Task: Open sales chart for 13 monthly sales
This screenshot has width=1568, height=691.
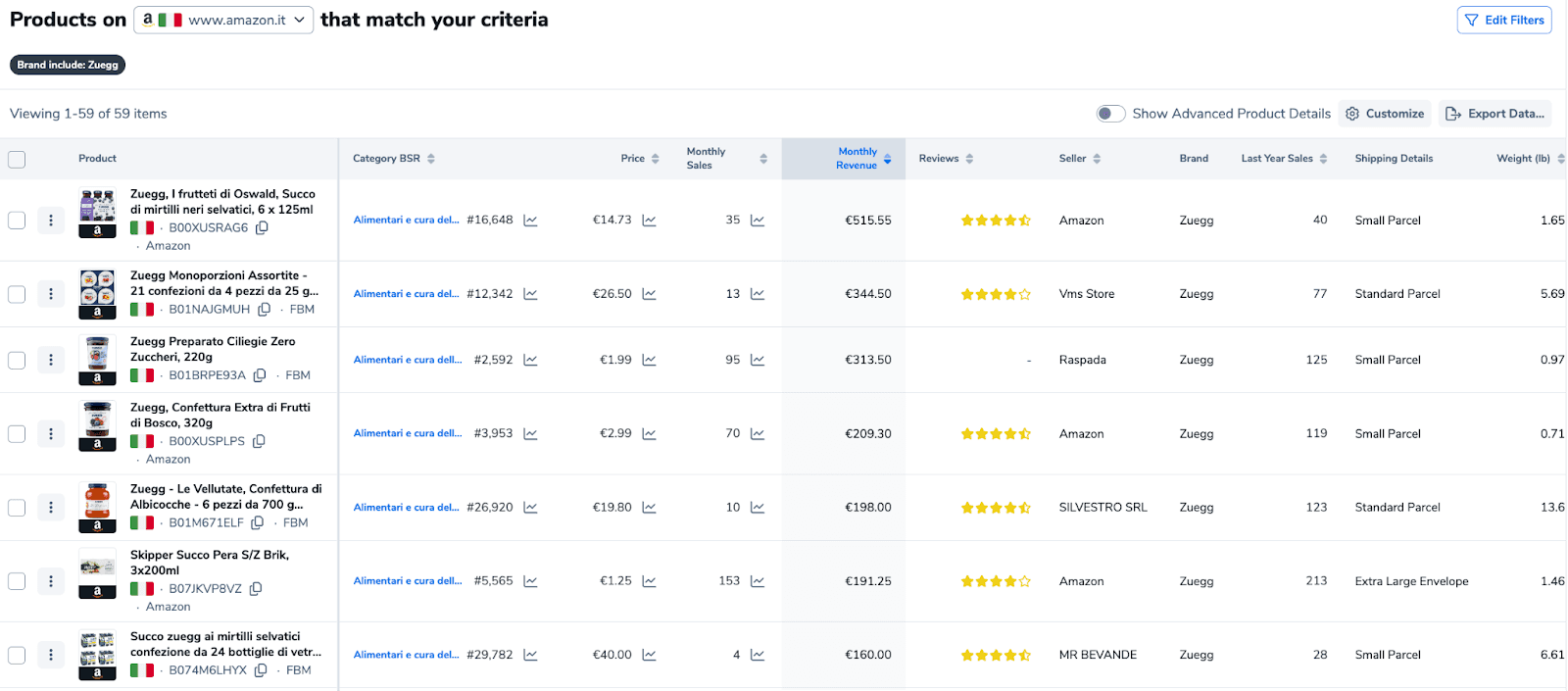Action: coord(758,294)
